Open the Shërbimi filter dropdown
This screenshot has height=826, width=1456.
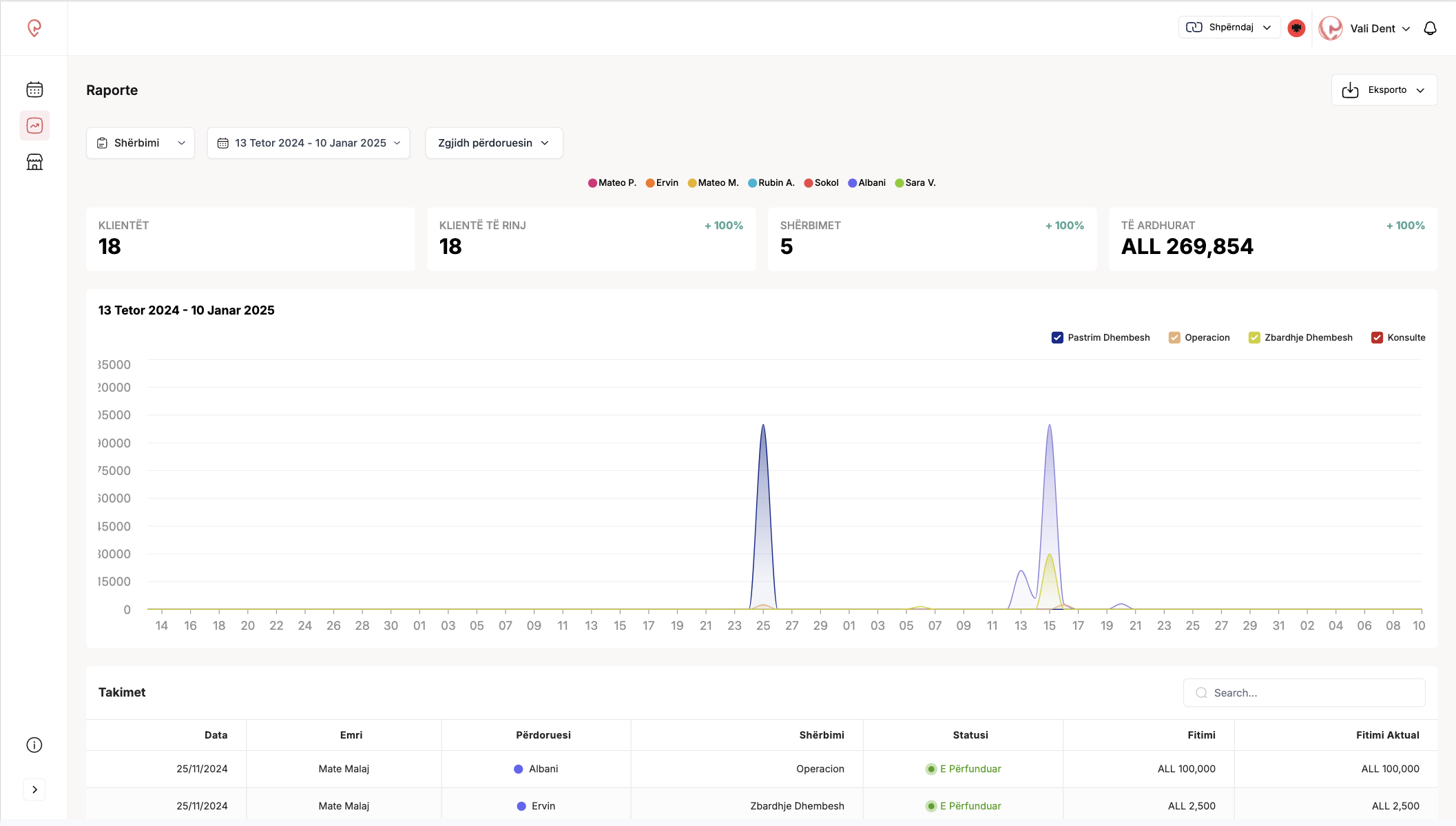click(x=141, y=143)
